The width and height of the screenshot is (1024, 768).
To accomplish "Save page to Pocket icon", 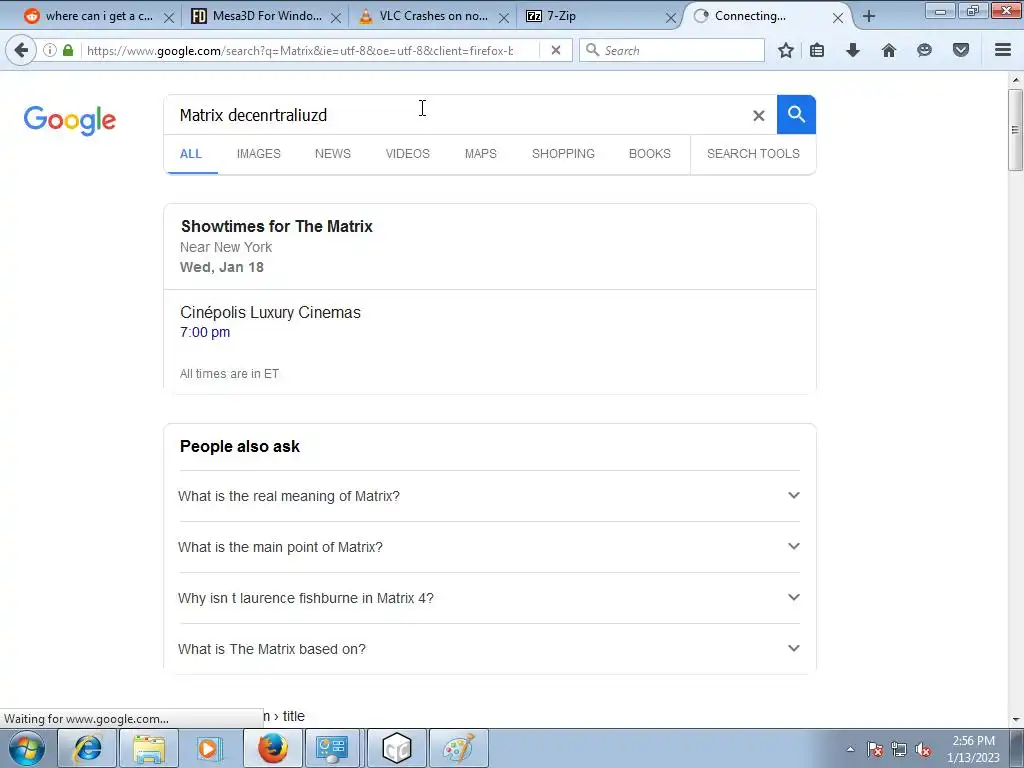I will pyautogui.click(x=961, y=50).
